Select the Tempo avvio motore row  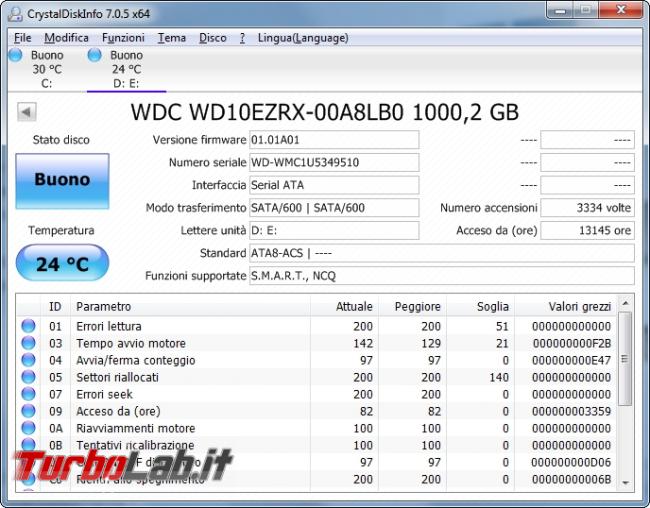317,343
